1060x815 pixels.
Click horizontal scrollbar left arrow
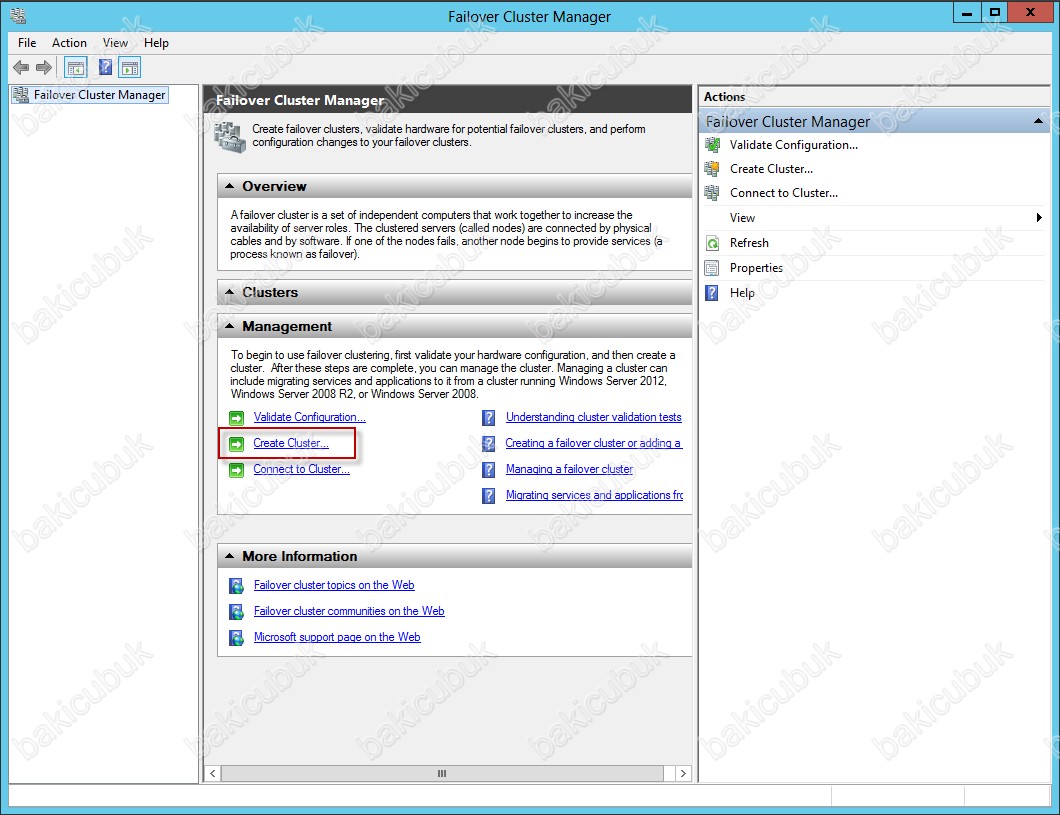click(212, 773)
